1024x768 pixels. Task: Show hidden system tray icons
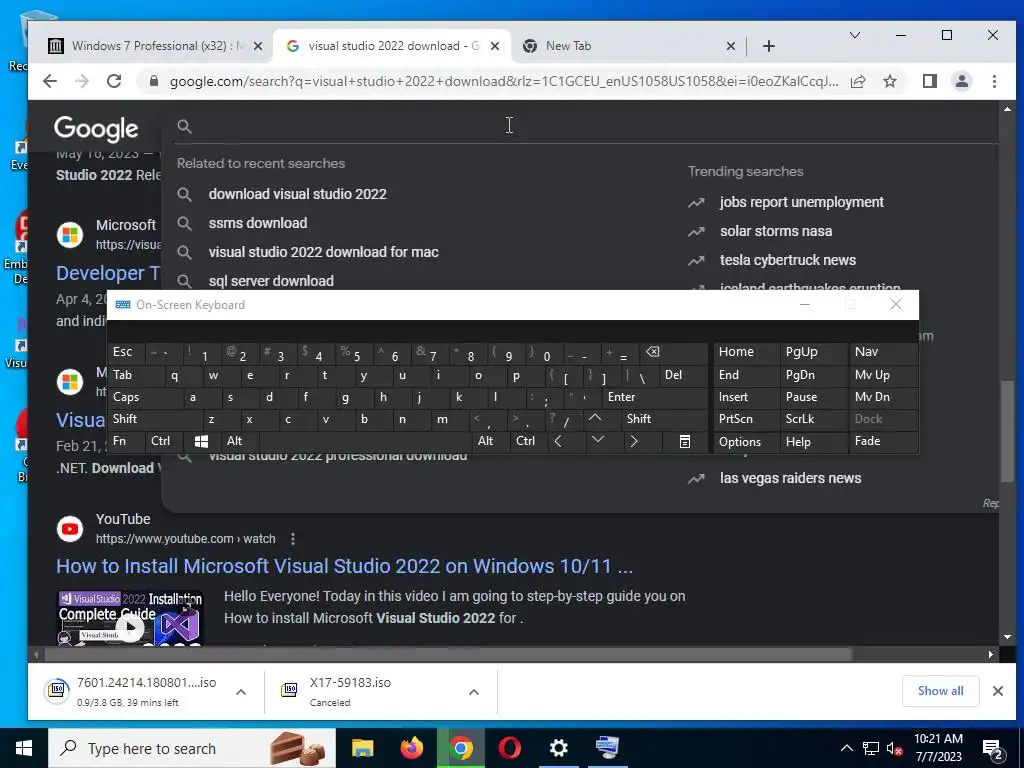coord(846,748)
